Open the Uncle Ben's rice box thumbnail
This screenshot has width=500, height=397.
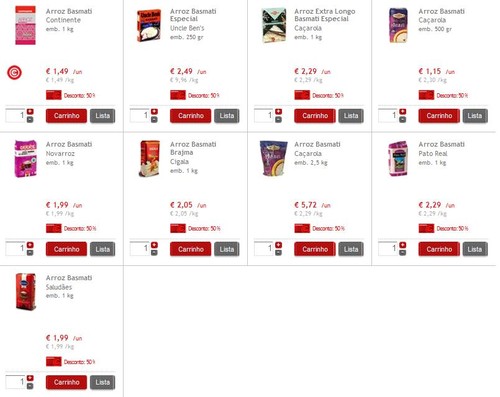[149, 25]
